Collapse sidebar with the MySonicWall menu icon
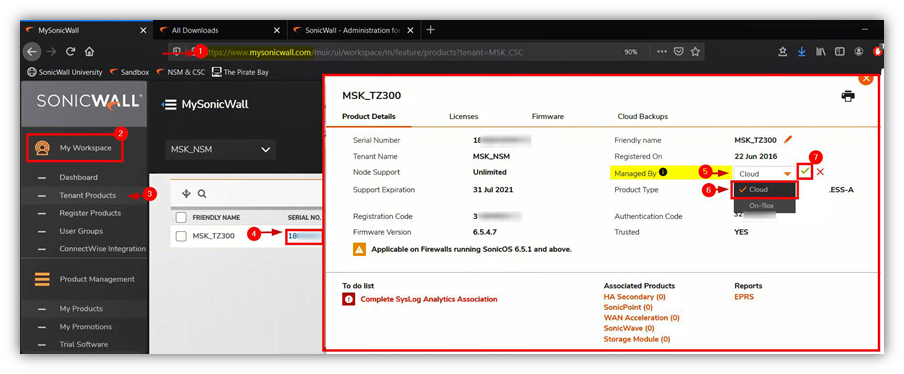The height and width of the screenshot is (374, 904). tap(170, 104)
